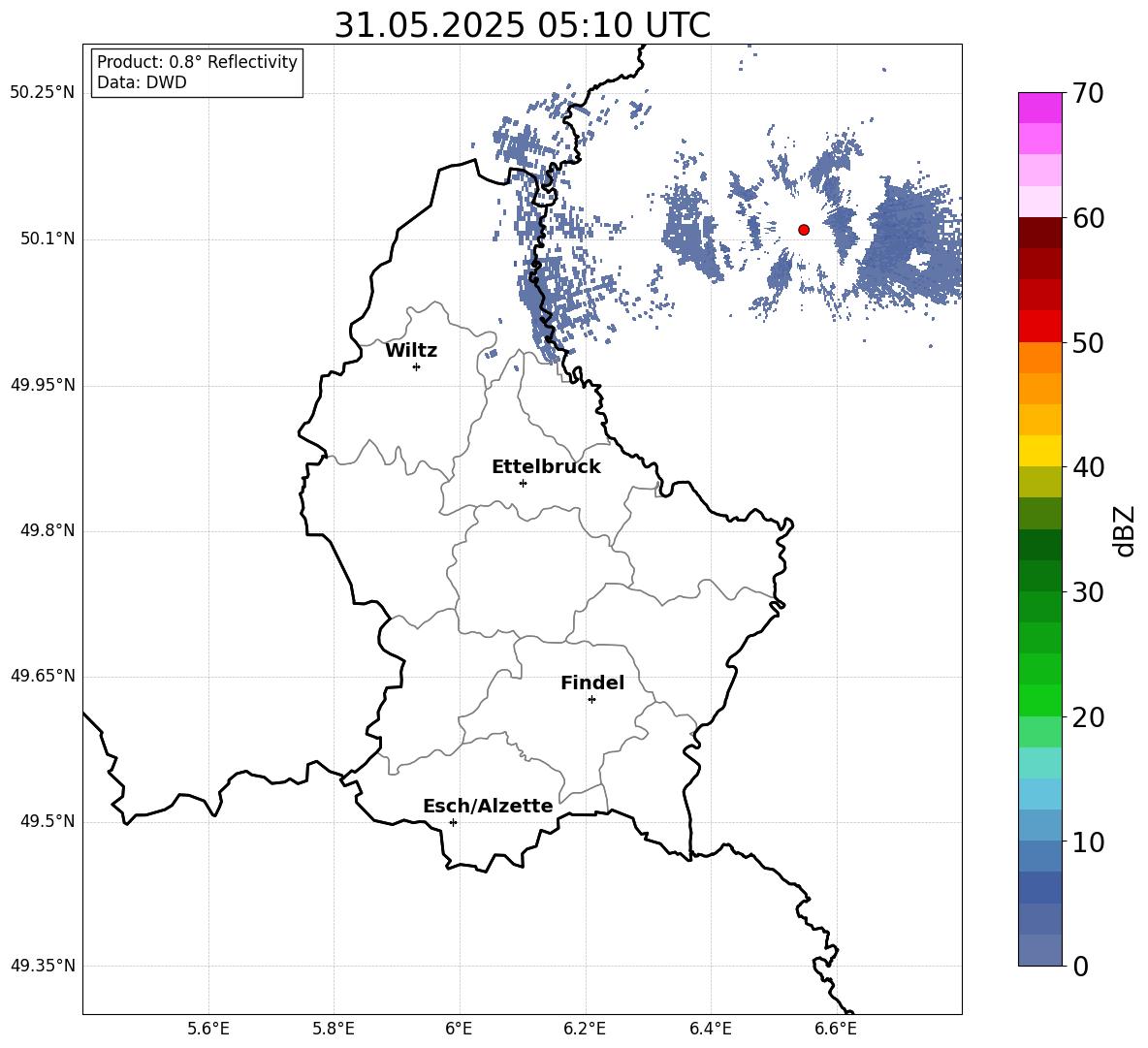Click the latitude label '49.8°N'
This screenshot has width=1148, height=1048.
(x=47, y=530)
